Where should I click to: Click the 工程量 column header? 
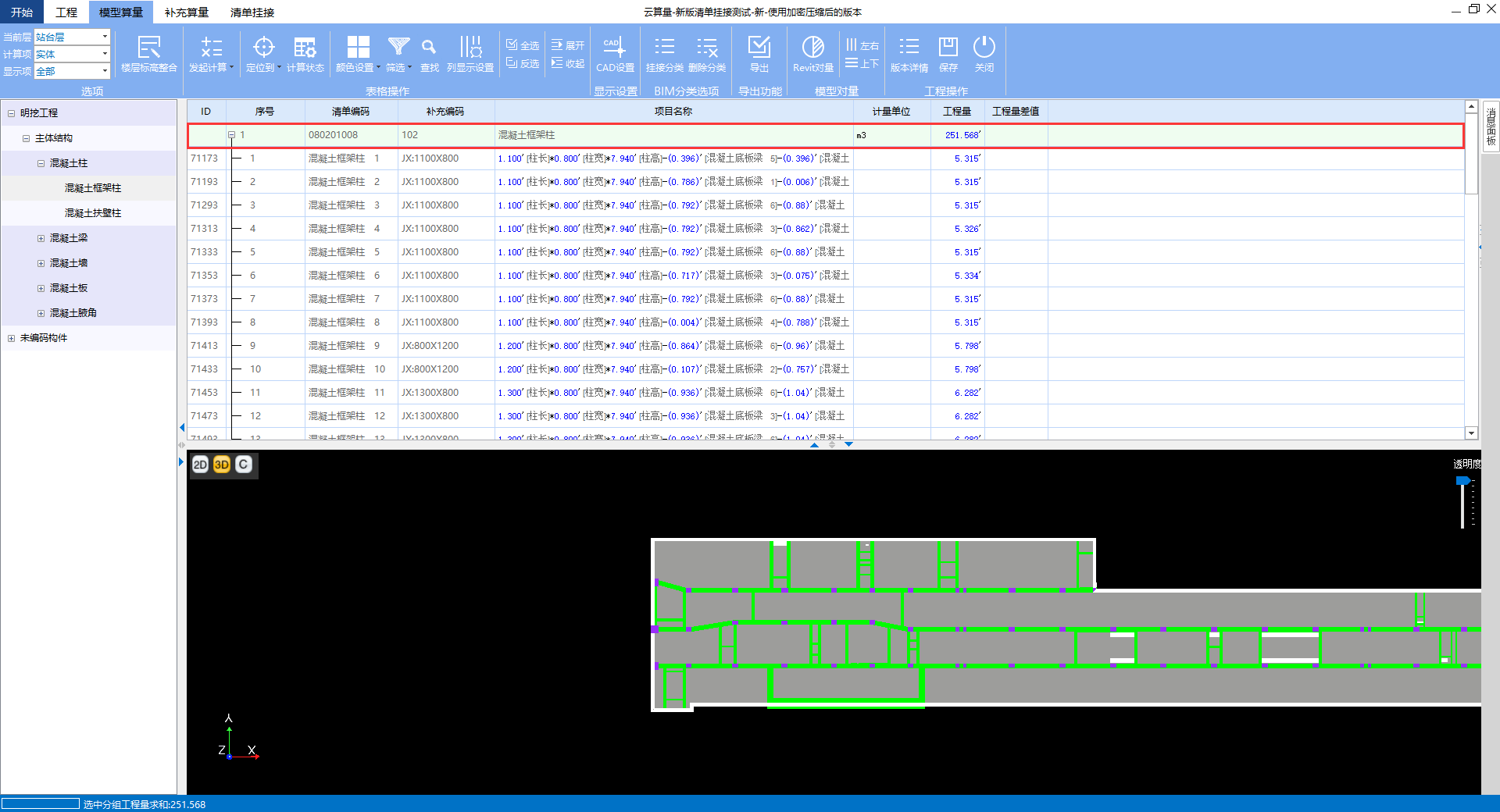(957, 111)
